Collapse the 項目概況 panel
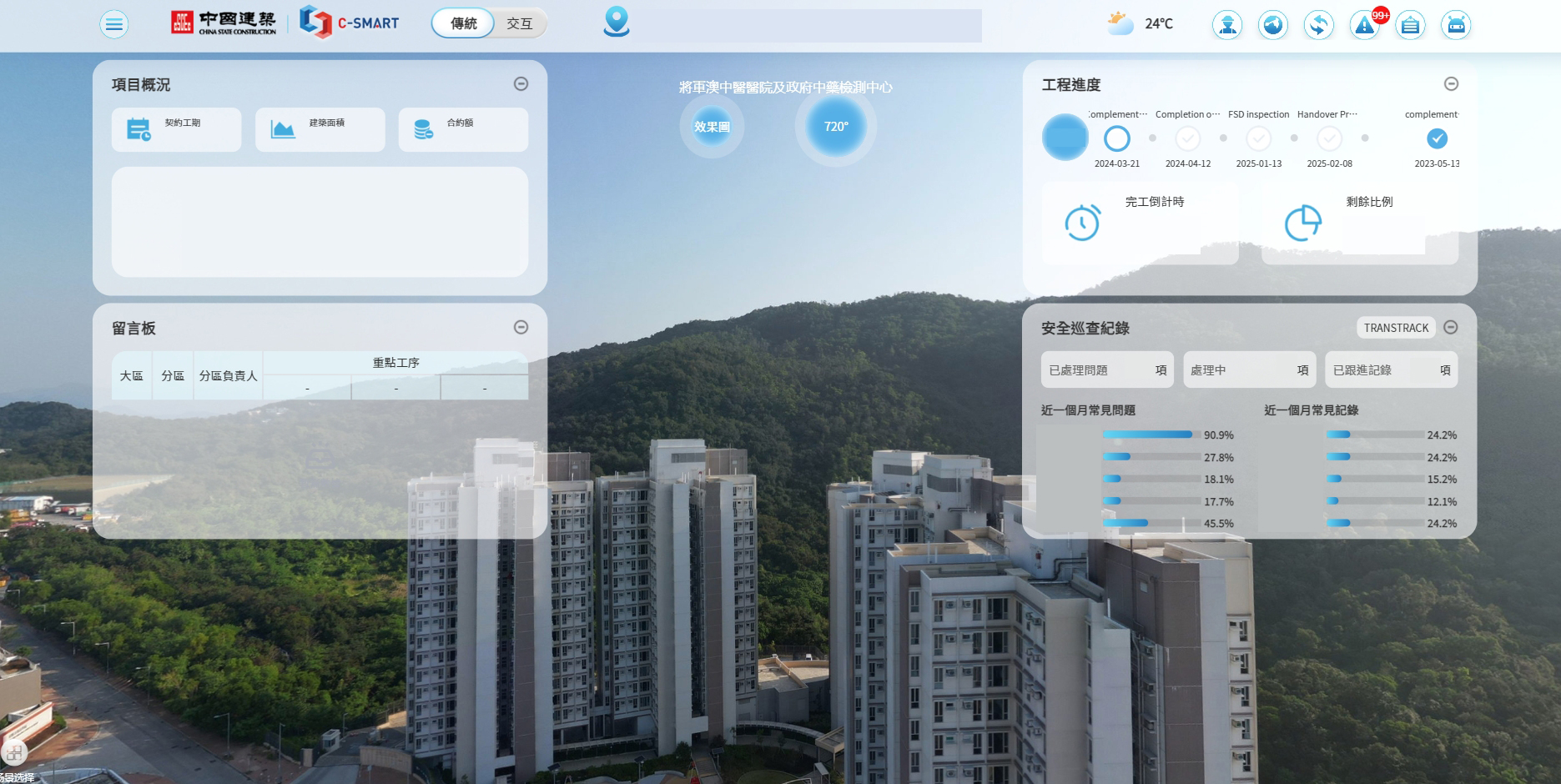 pos(521,83)
